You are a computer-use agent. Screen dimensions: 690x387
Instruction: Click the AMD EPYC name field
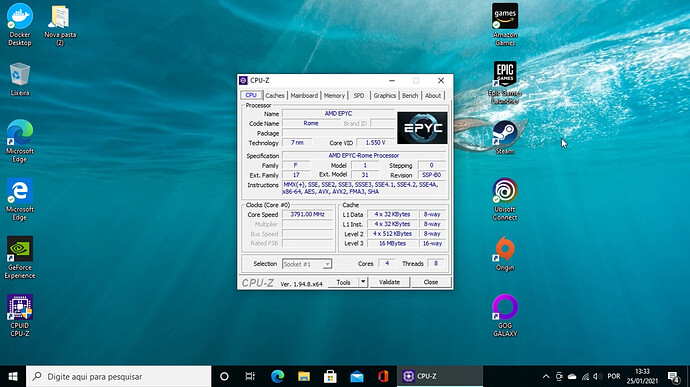338,114
